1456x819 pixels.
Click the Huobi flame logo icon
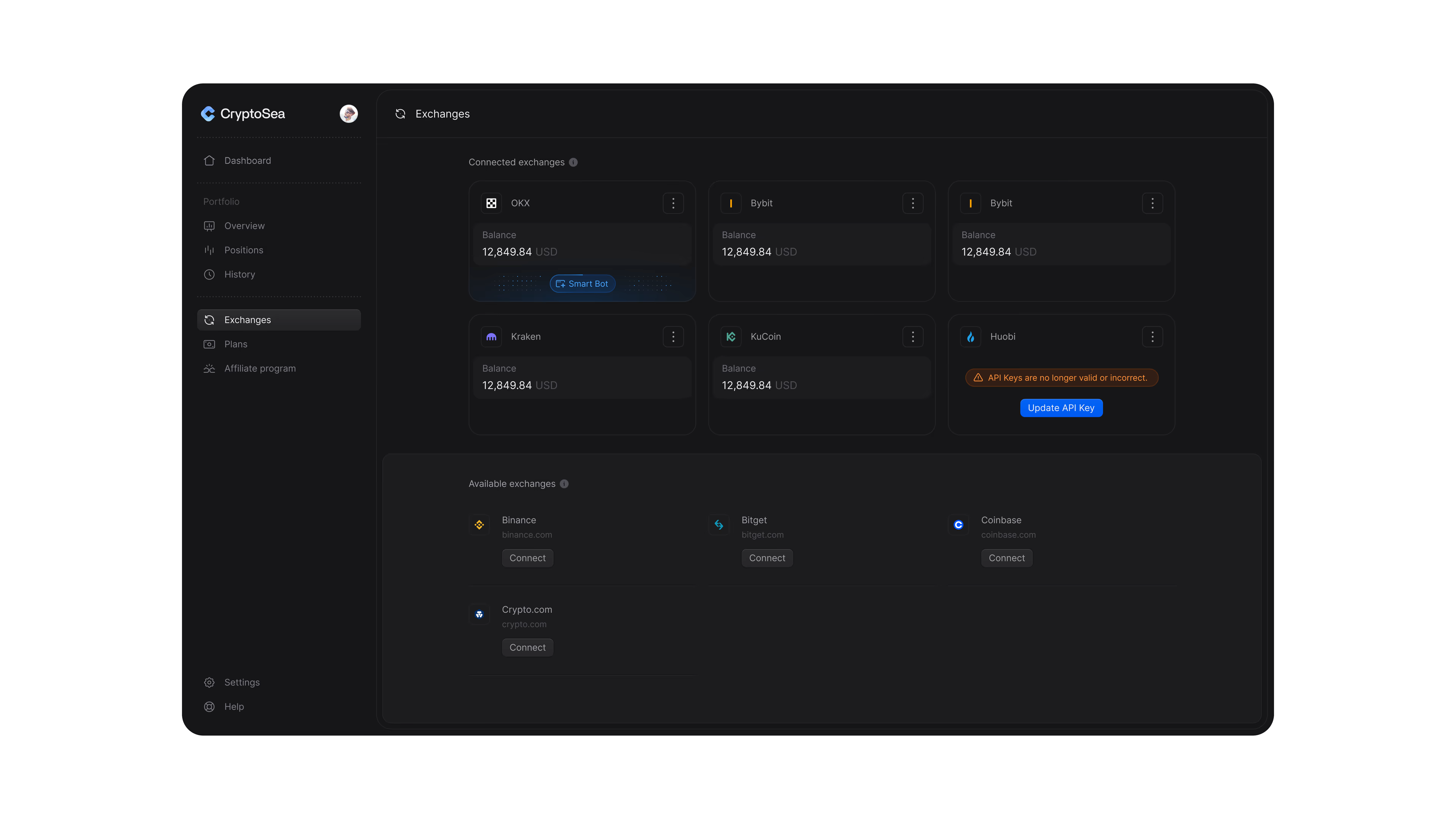point(971,336)
